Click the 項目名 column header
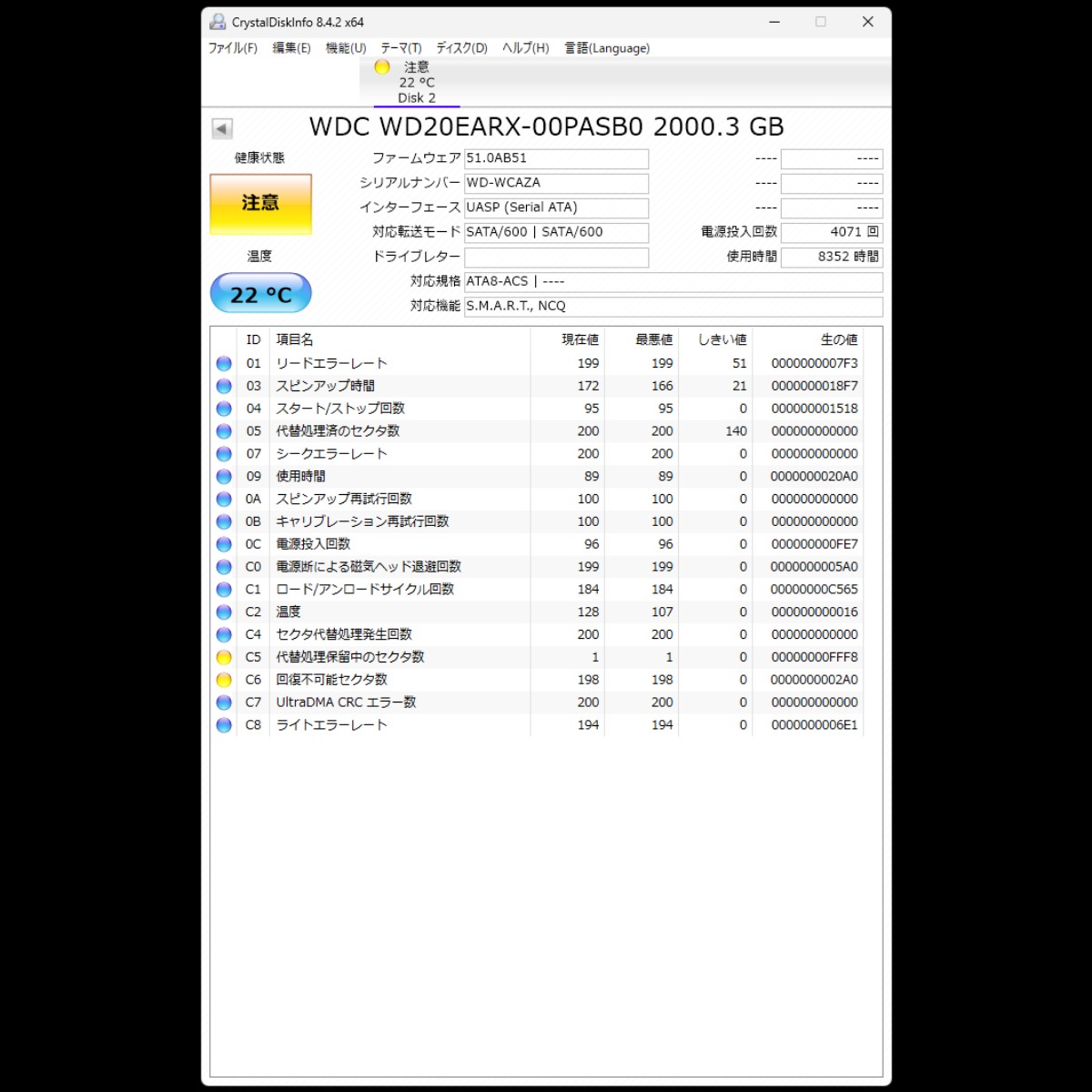 coord(295,339)
